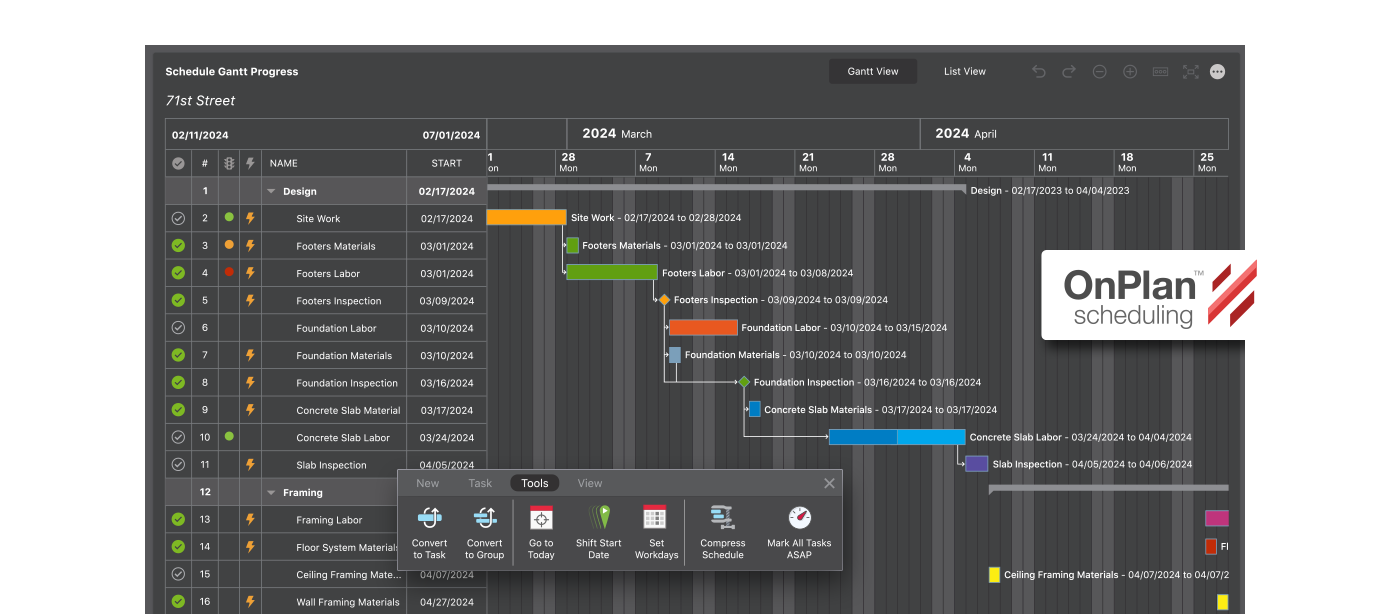
Task: Select the View tab in floating toolbar
Action: pos(590,483)
